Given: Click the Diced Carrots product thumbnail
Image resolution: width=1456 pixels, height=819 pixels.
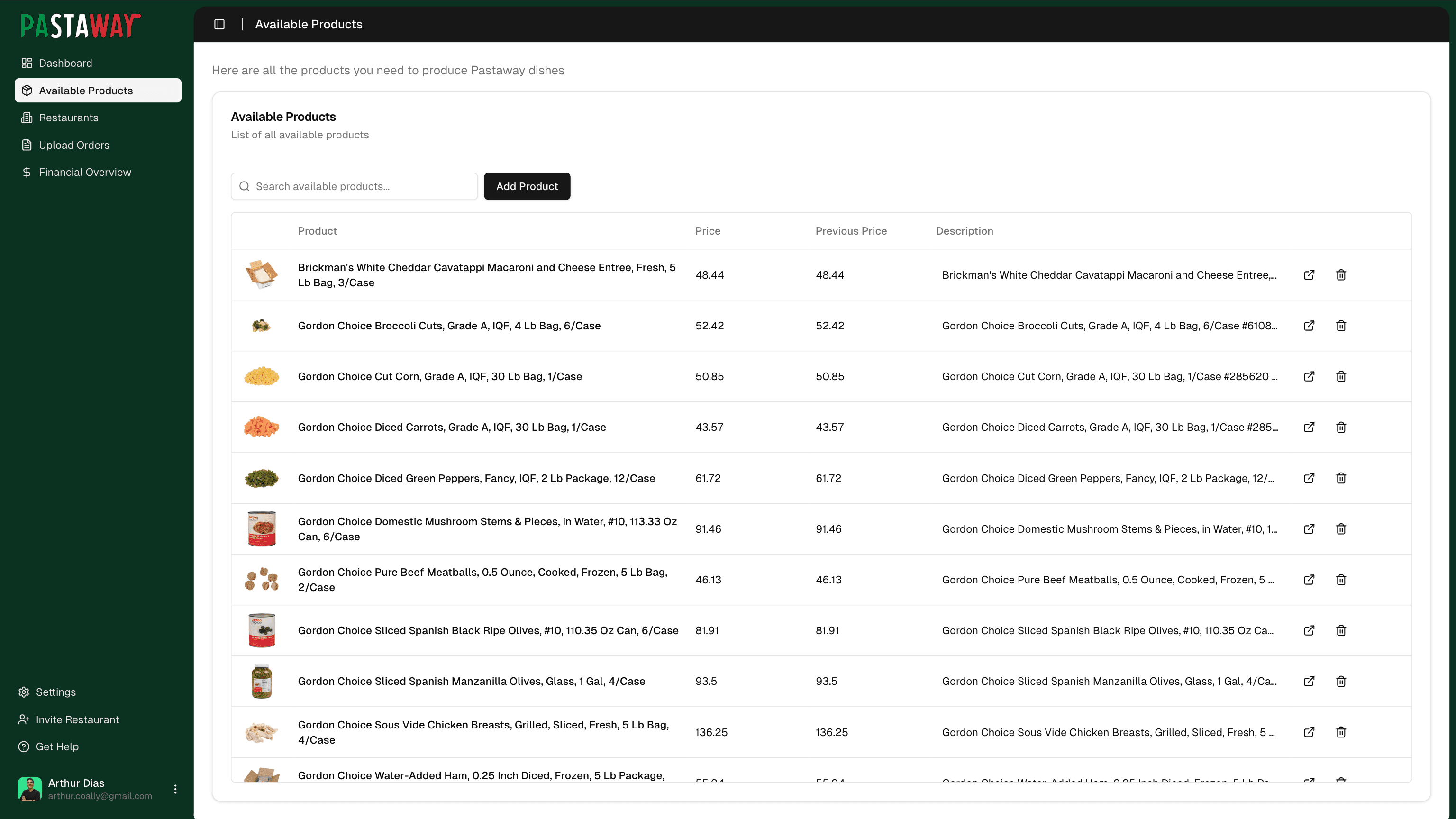Looking at the screenshot, I should coord(261,427).
